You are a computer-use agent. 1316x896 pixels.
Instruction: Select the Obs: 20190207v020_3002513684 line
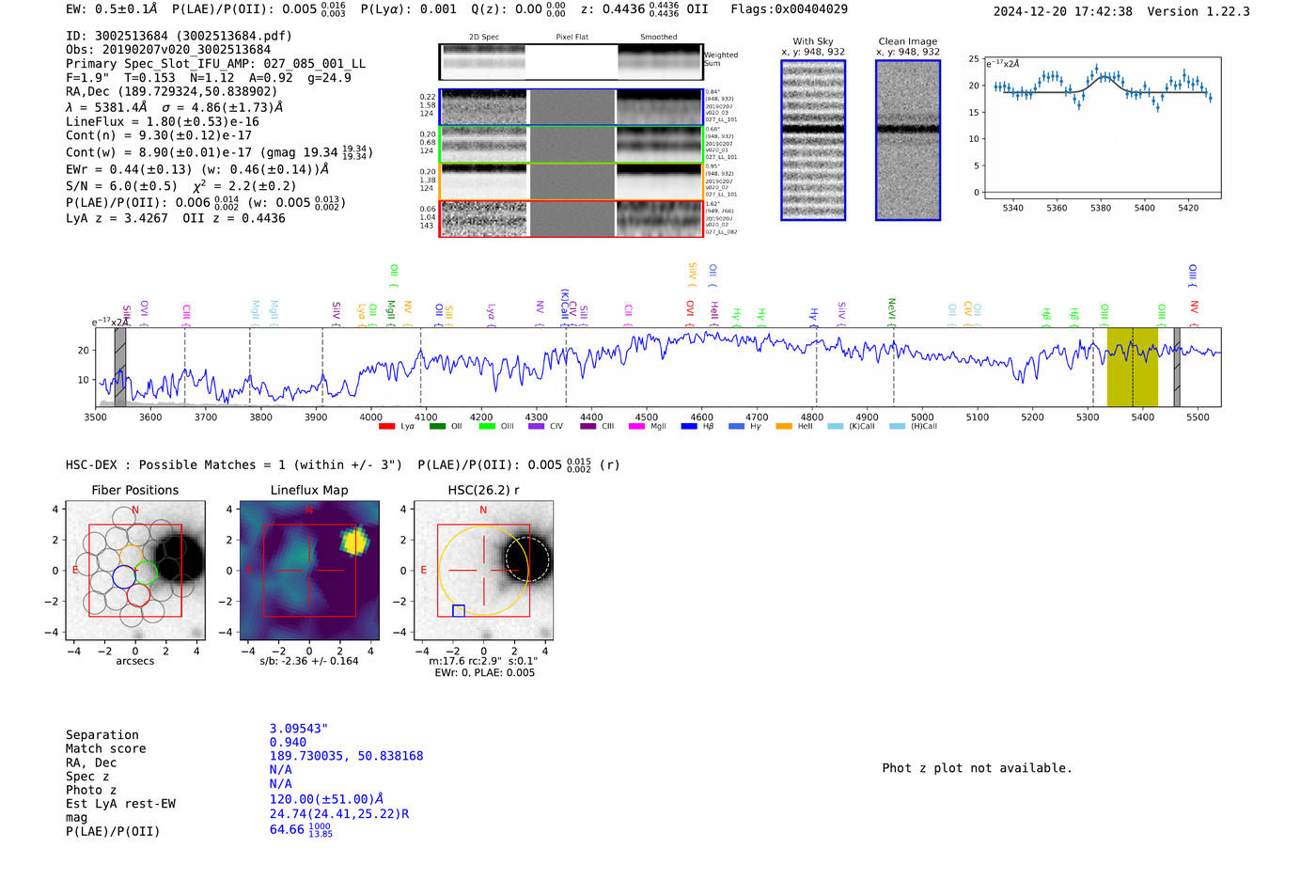(168, 50)
